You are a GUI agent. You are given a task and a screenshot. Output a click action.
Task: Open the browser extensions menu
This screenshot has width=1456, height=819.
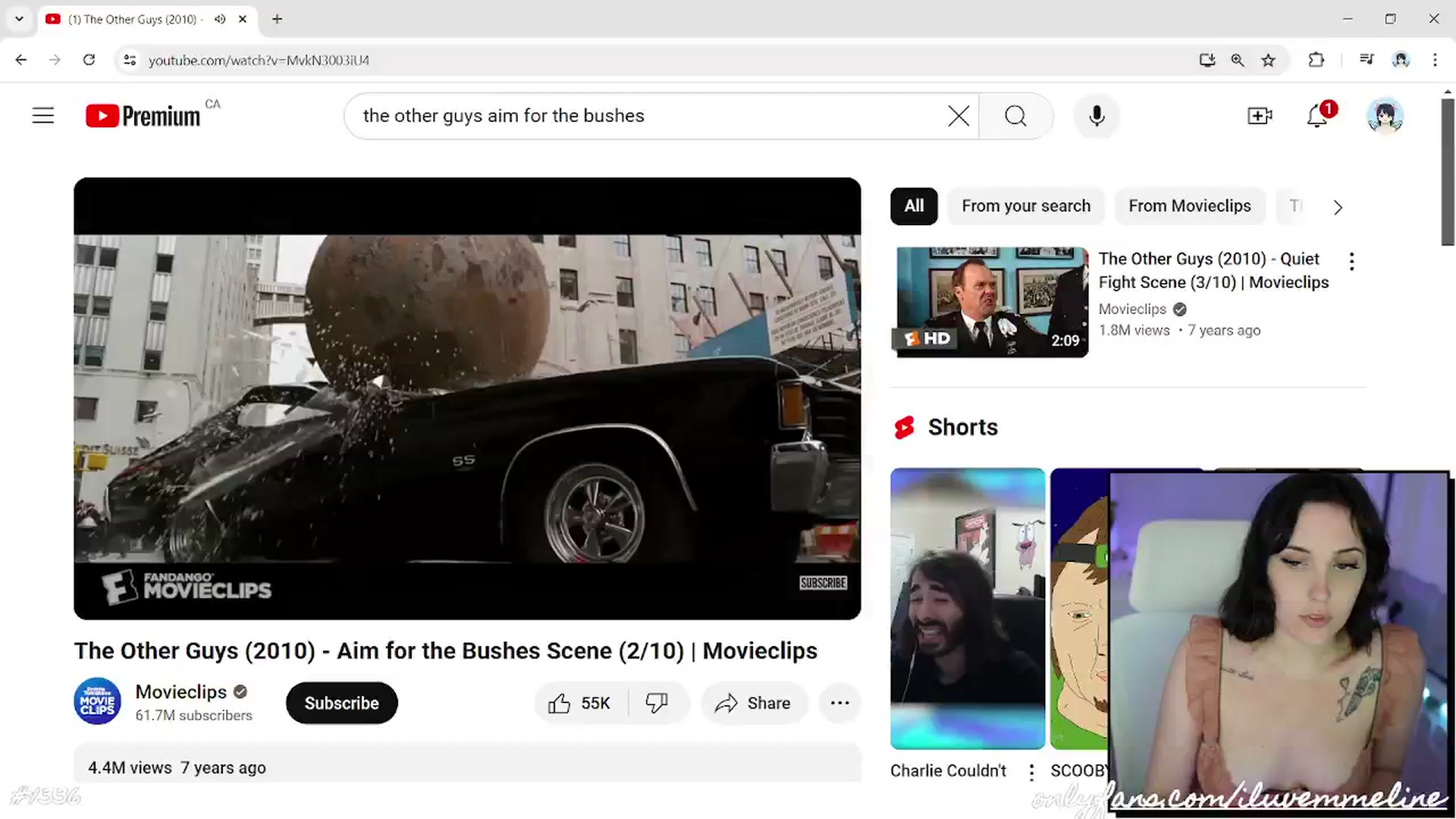click(1316, 60)
